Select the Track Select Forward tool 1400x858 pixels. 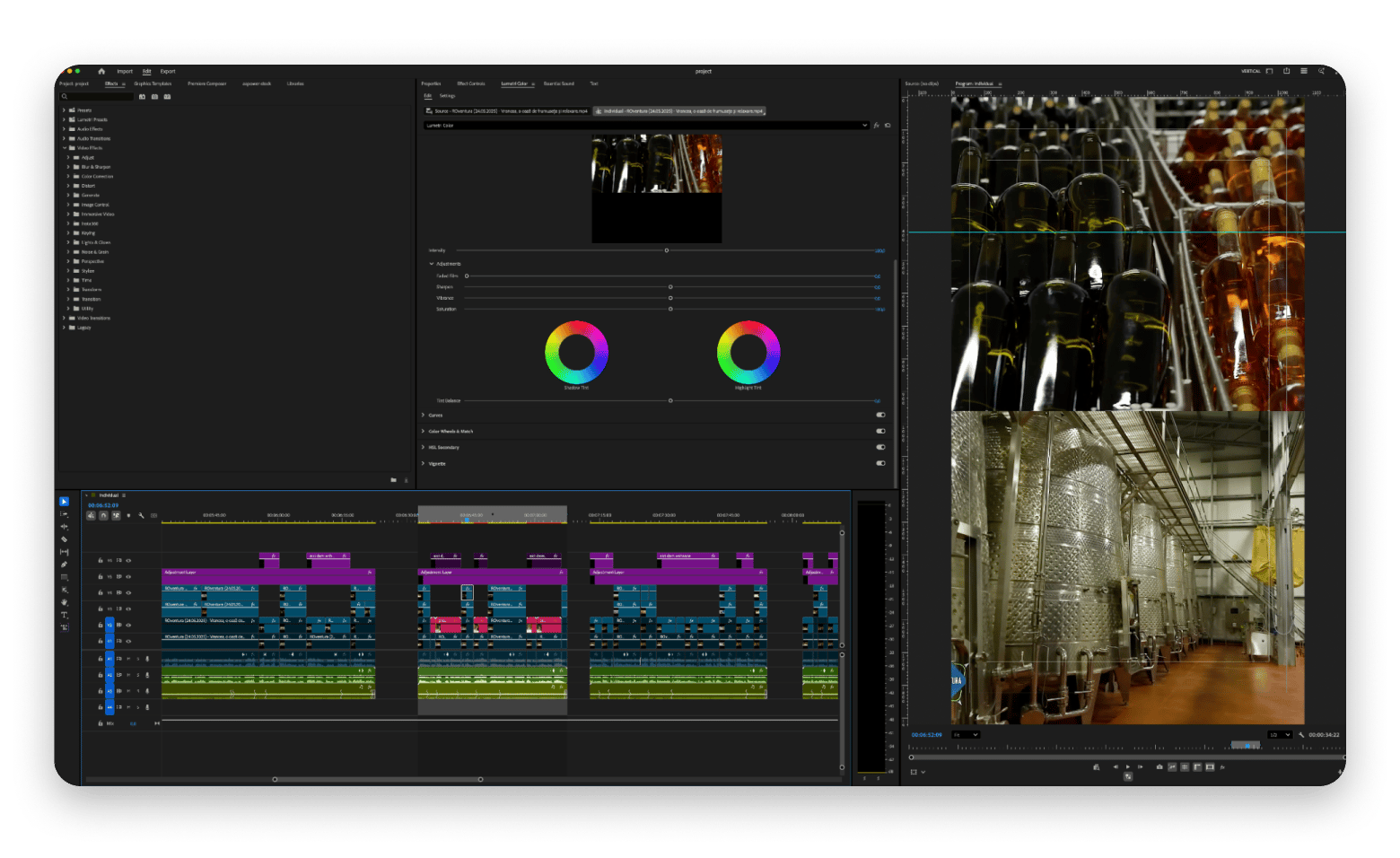pos(64,515)
